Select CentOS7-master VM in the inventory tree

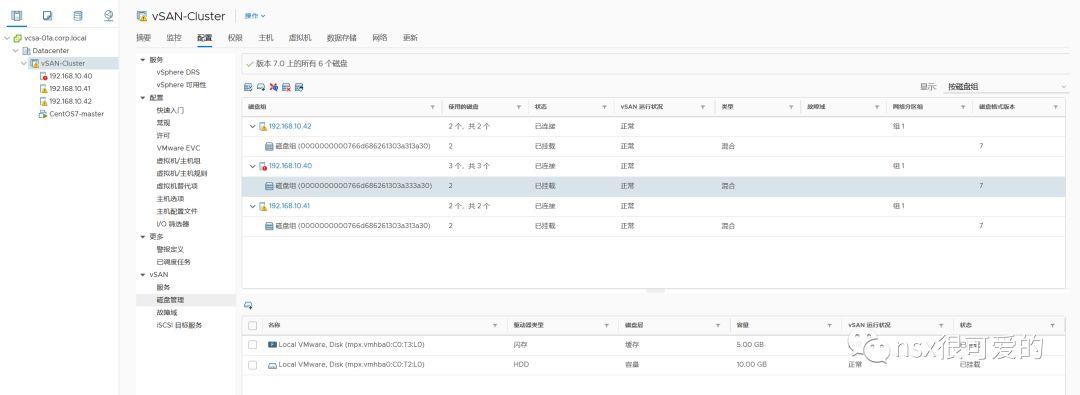76,114
